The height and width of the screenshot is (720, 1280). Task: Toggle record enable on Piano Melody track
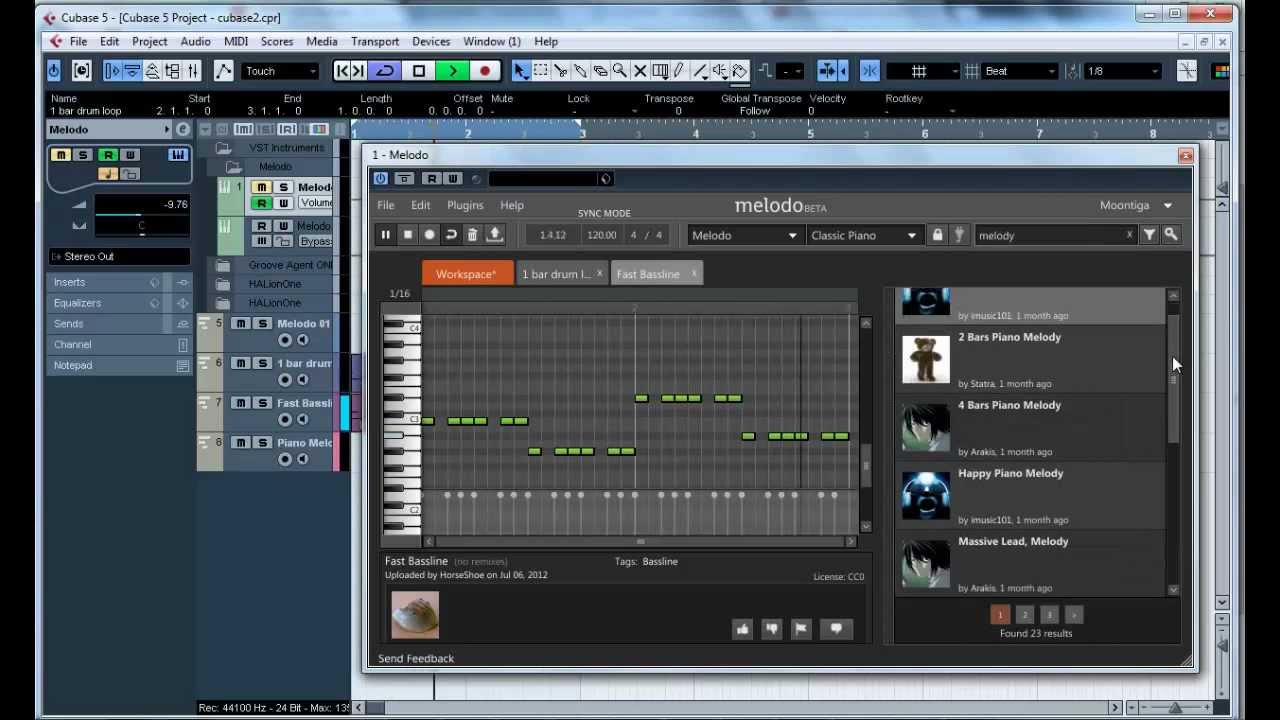[x=284, y=459]
